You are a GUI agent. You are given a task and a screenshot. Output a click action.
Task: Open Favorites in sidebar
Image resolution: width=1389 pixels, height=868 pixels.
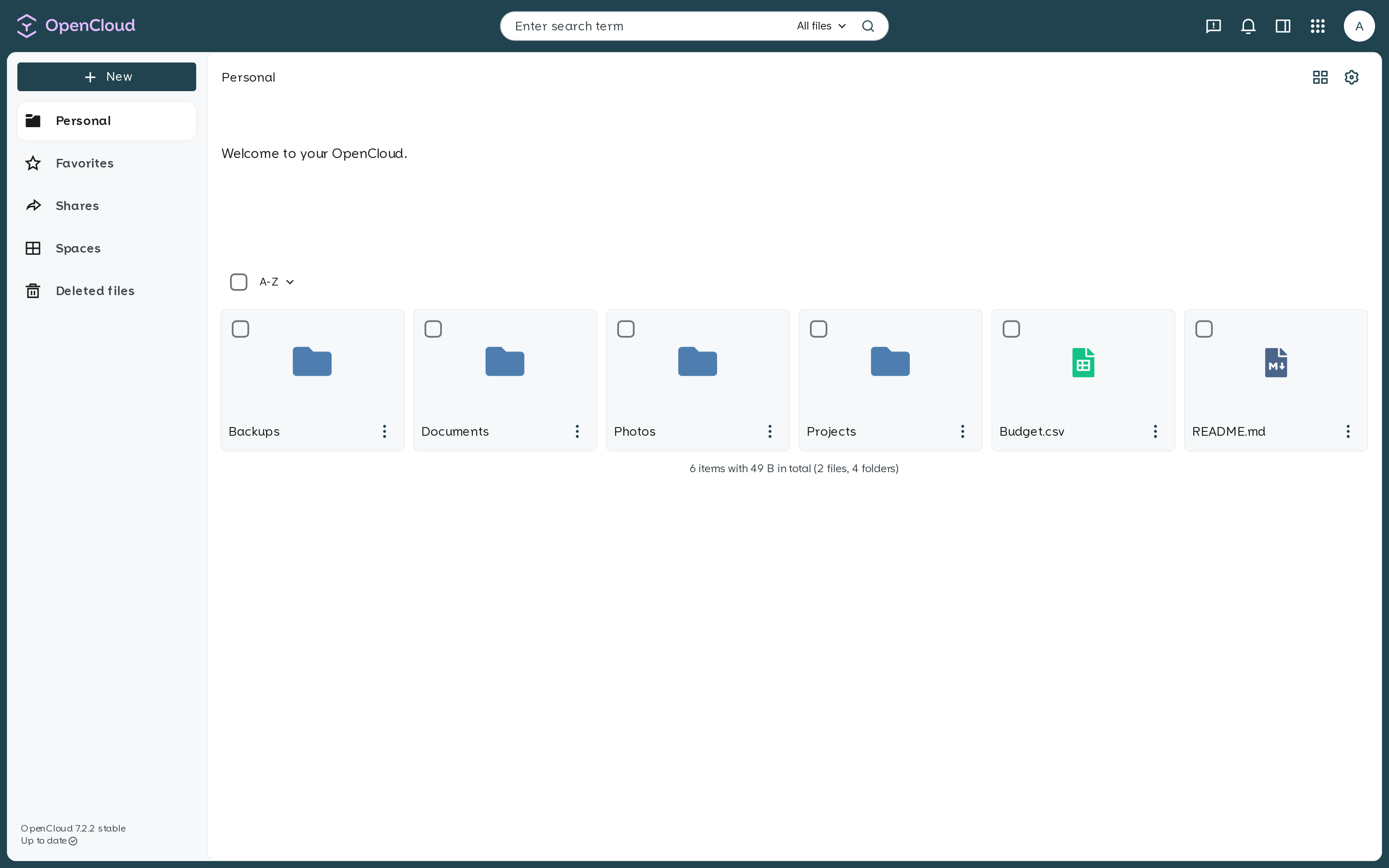(x=107, y=164)
